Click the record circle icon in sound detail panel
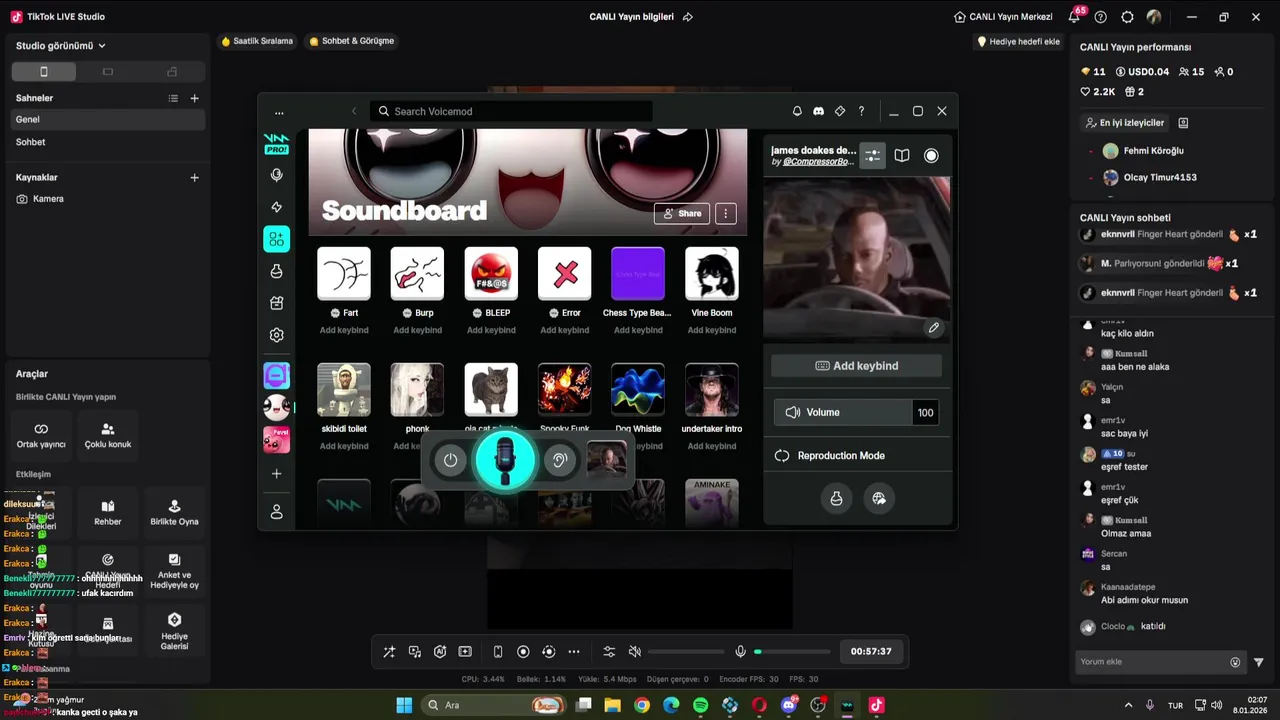The height and width of the screenshot is (720, 1280). coord(931,155)
